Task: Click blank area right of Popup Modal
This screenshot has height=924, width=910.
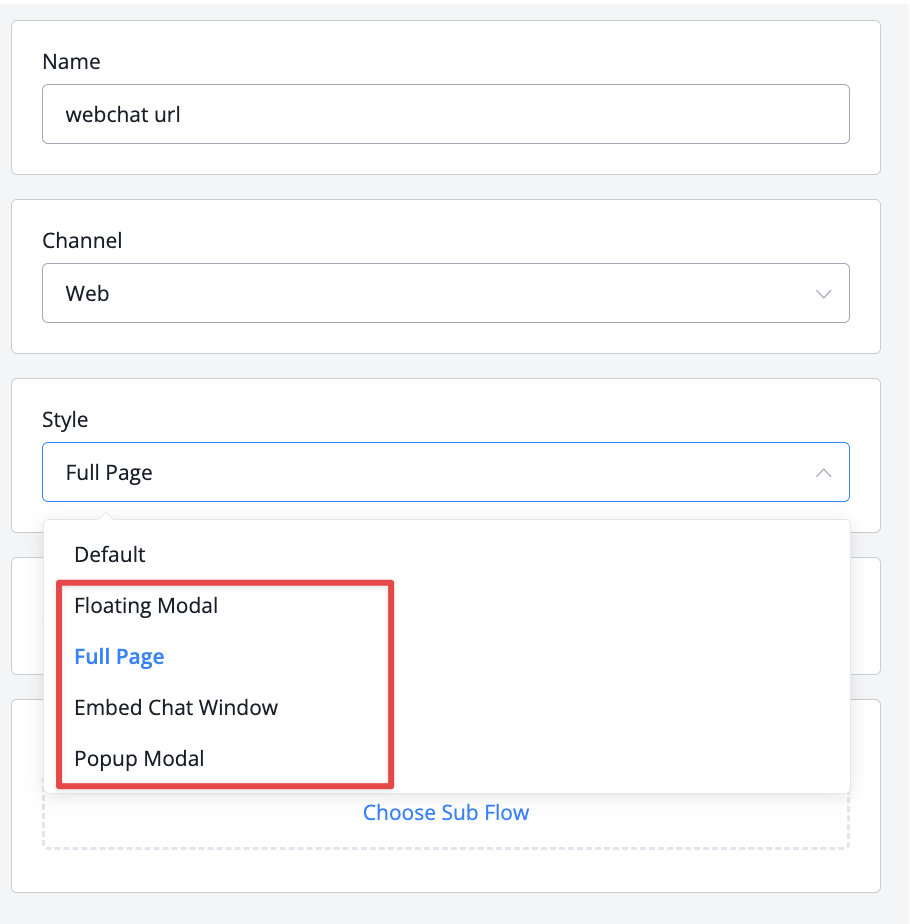Action: tap(619, 758)
